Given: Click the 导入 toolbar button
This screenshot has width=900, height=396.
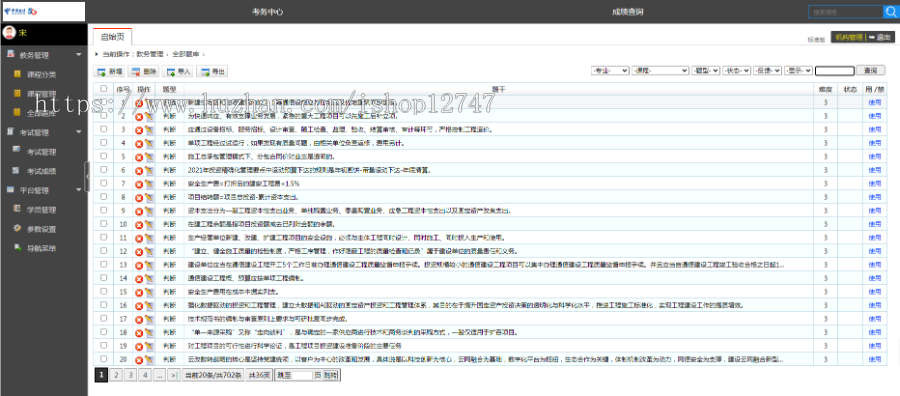Looking at the screenshot, I should 177,71.
